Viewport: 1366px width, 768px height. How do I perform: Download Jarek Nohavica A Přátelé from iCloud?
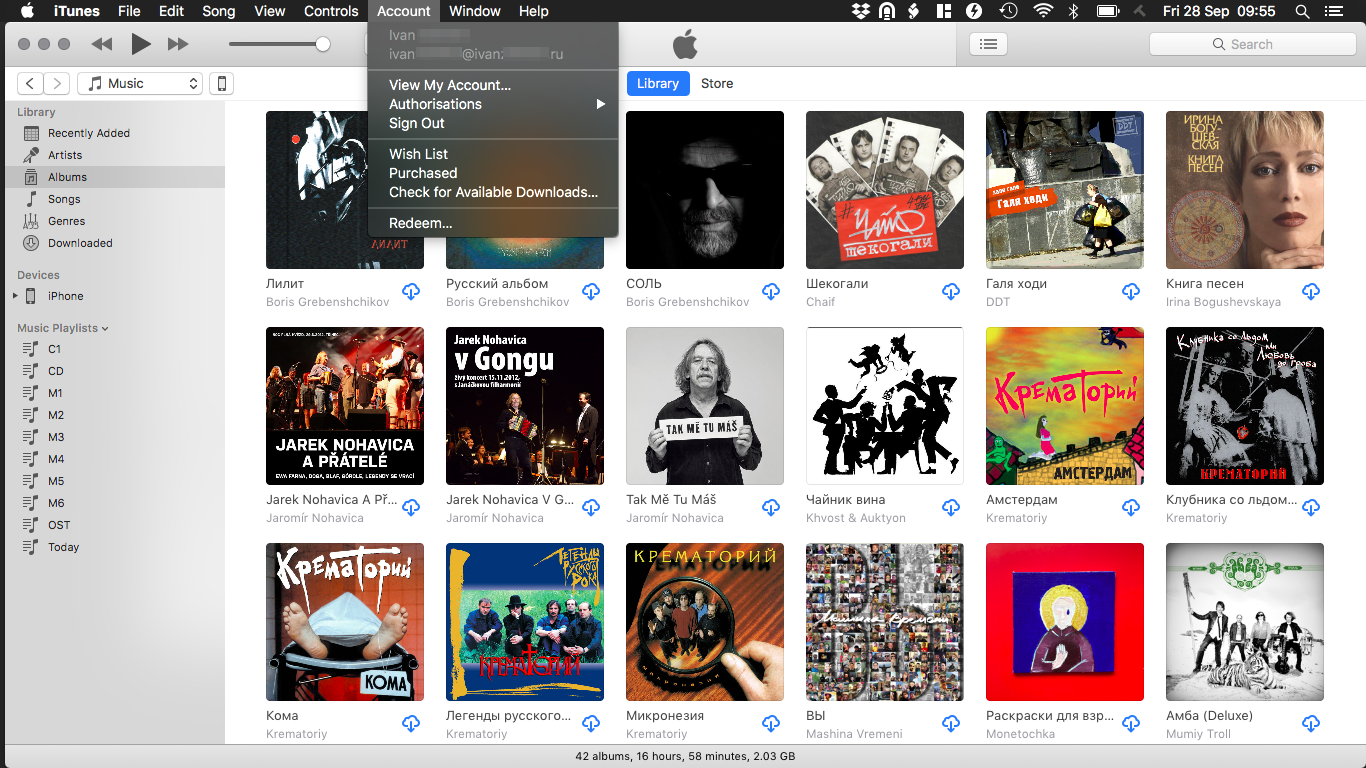tap(411, 508)
